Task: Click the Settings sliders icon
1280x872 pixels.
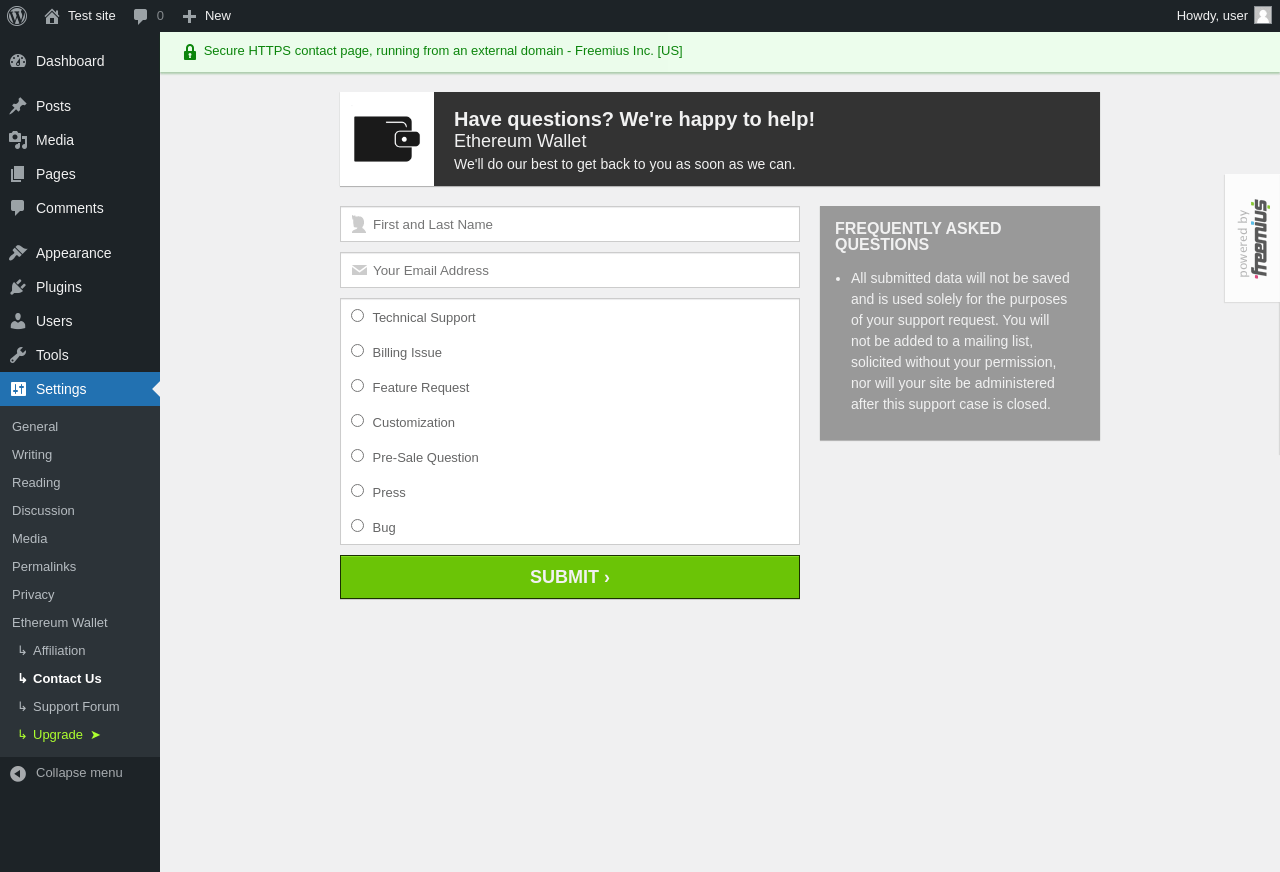Action: point(18,389)
